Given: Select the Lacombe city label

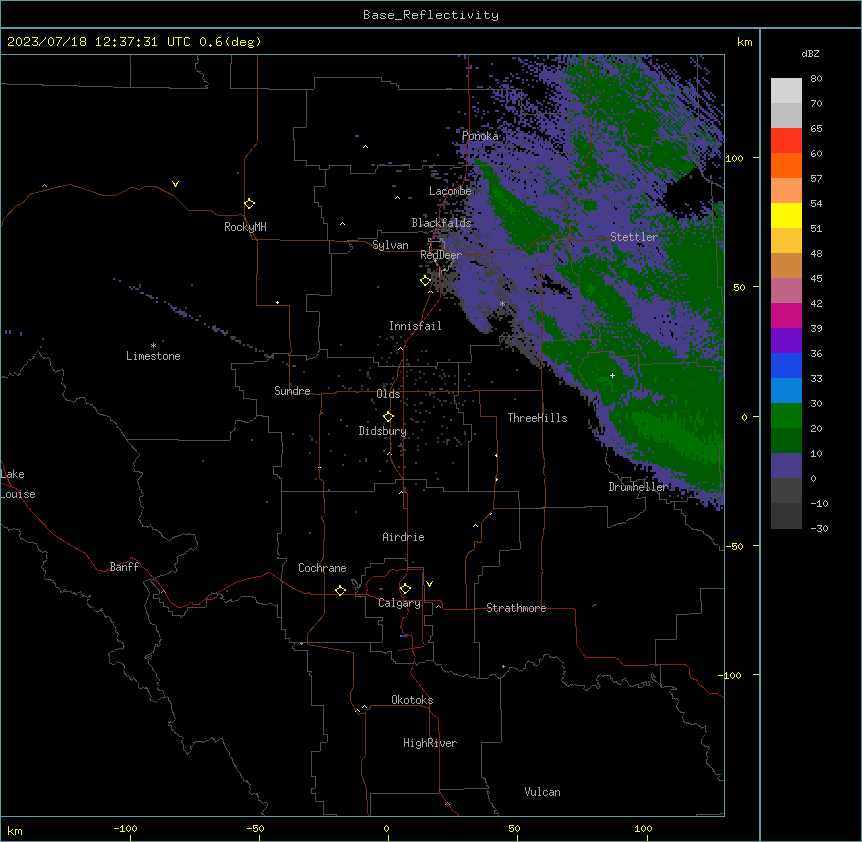Looking at the screenshot, I should pos(450,191).
